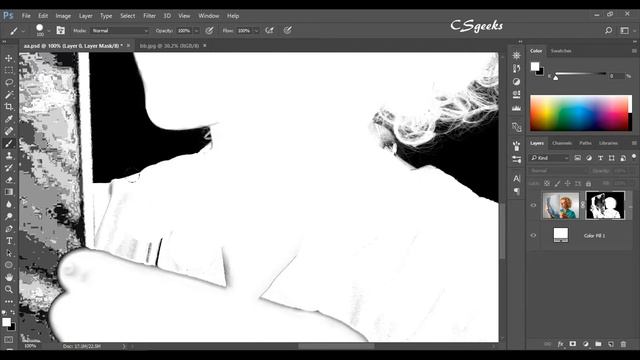Image resolution: width=640 pixels, height=360 pixels.
Task: Toggle the adjustment layer filter icon
Action: (x=589, y=158)
